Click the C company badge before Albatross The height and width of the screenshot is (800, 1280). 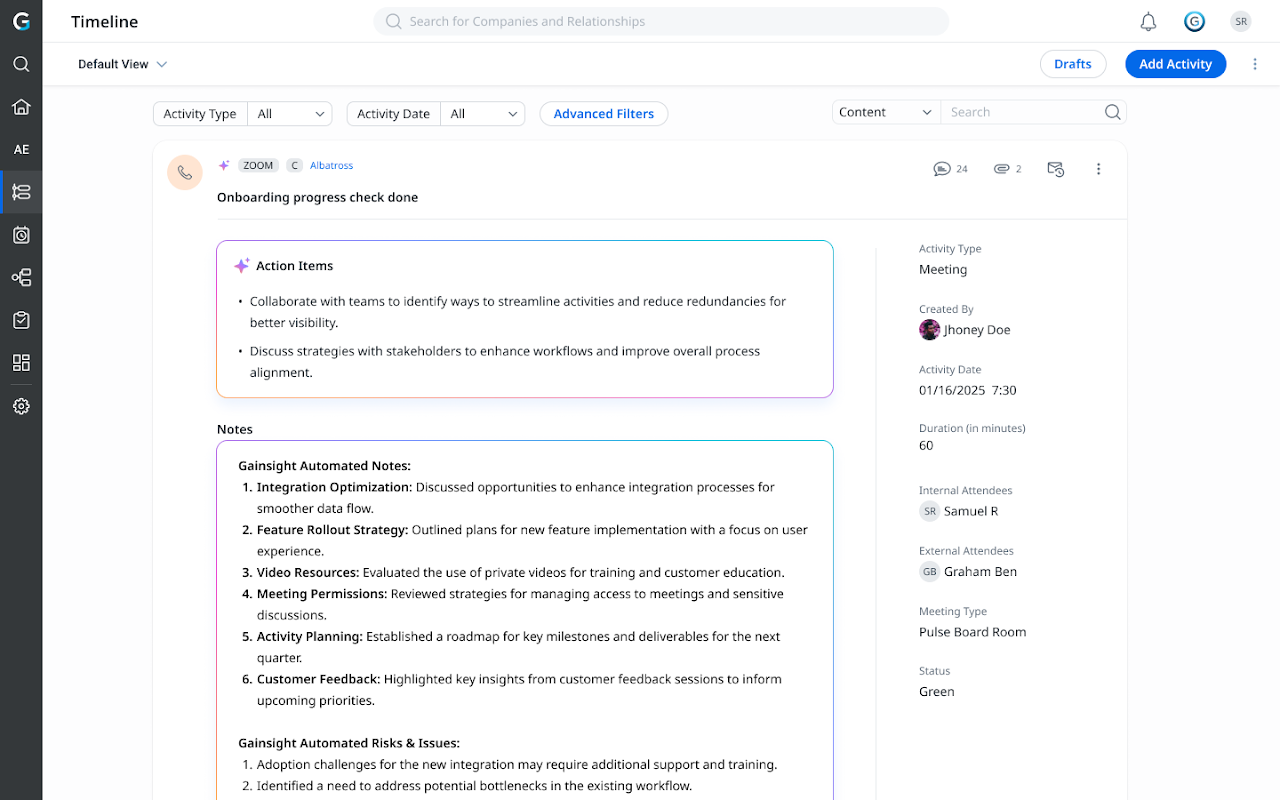295,166
